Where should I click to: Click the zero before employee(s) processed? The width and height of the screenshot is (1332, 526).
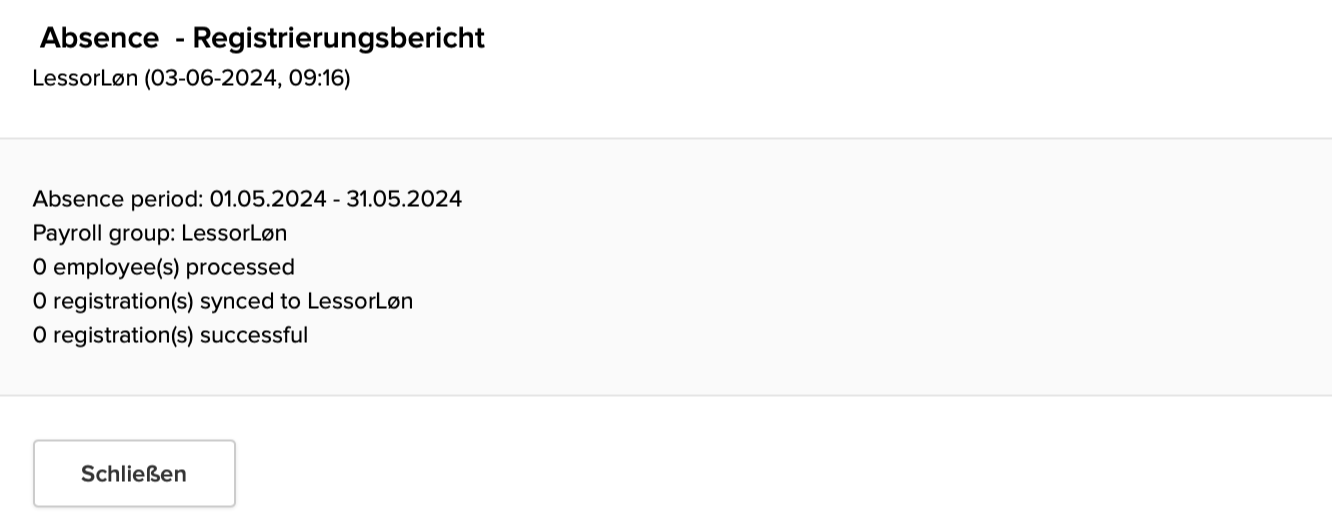coord(39,267)
